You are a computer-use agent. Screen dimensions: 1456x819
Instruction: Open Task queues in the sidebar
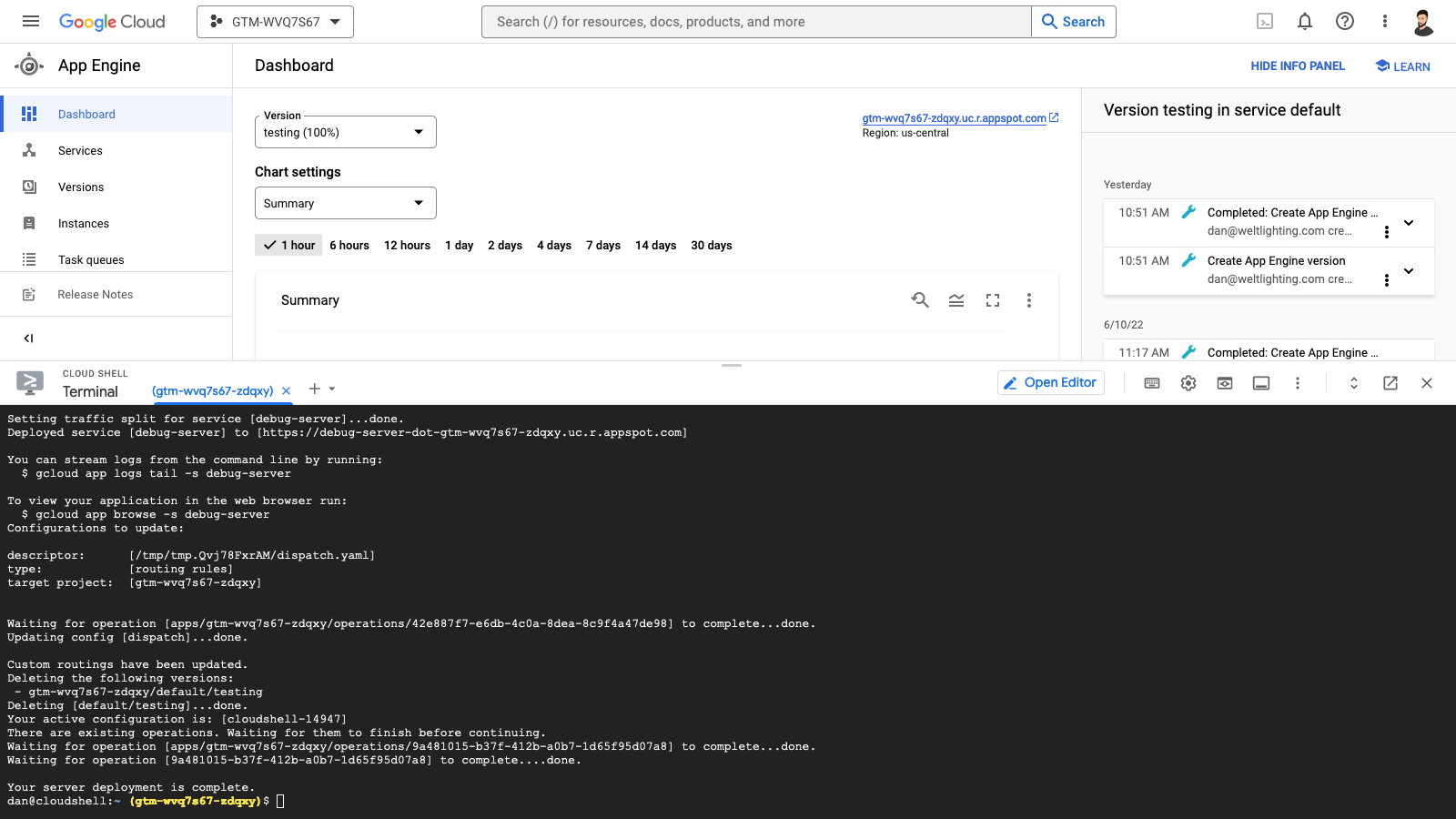pyautogui.click(x=116, y=259)
